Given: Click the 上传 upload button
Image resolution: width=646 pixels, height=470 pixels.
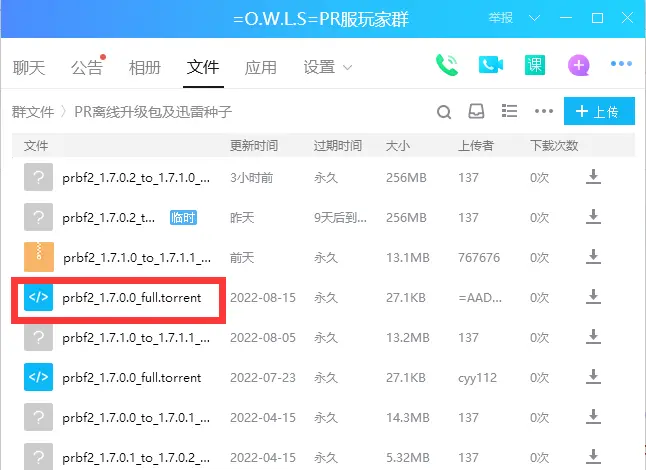Looking at the screenshot, I should coord(598,111).
